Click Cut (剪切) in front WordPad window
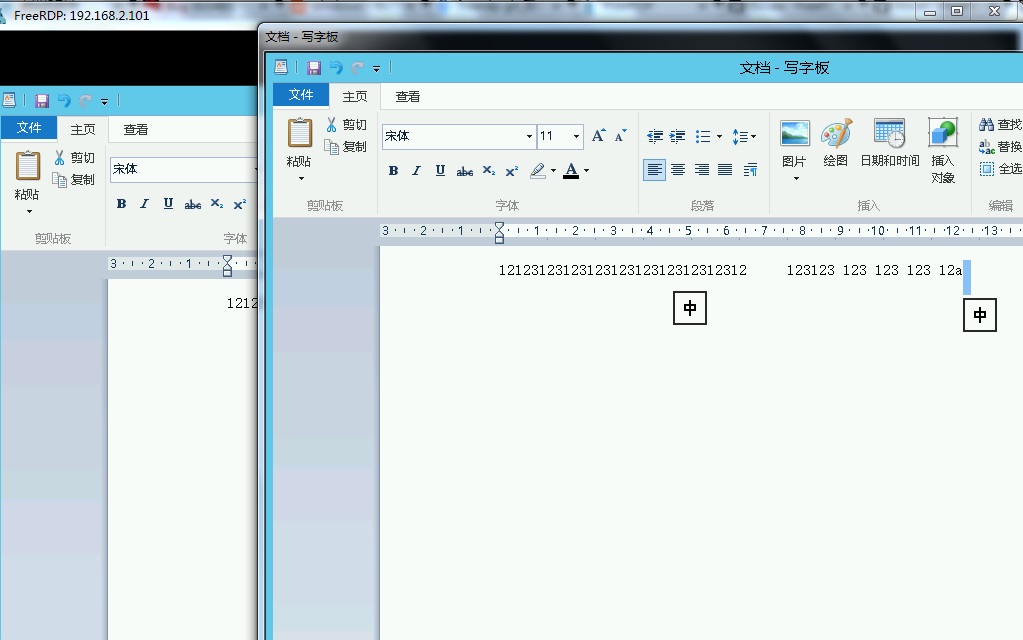 pyautogui.click(x=346, y=125)
